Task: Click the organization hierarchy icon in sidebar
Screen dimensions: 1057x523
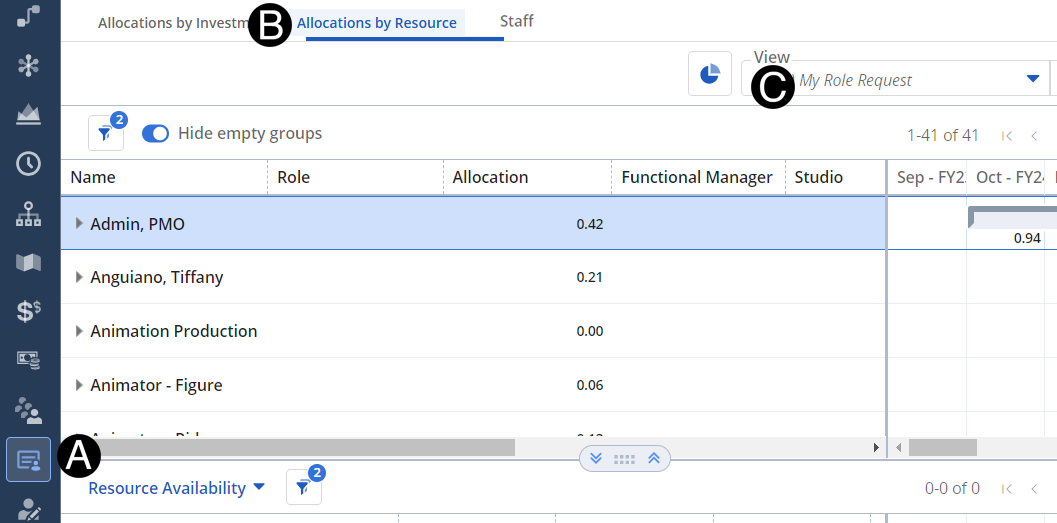Action: tap(29, 213)
